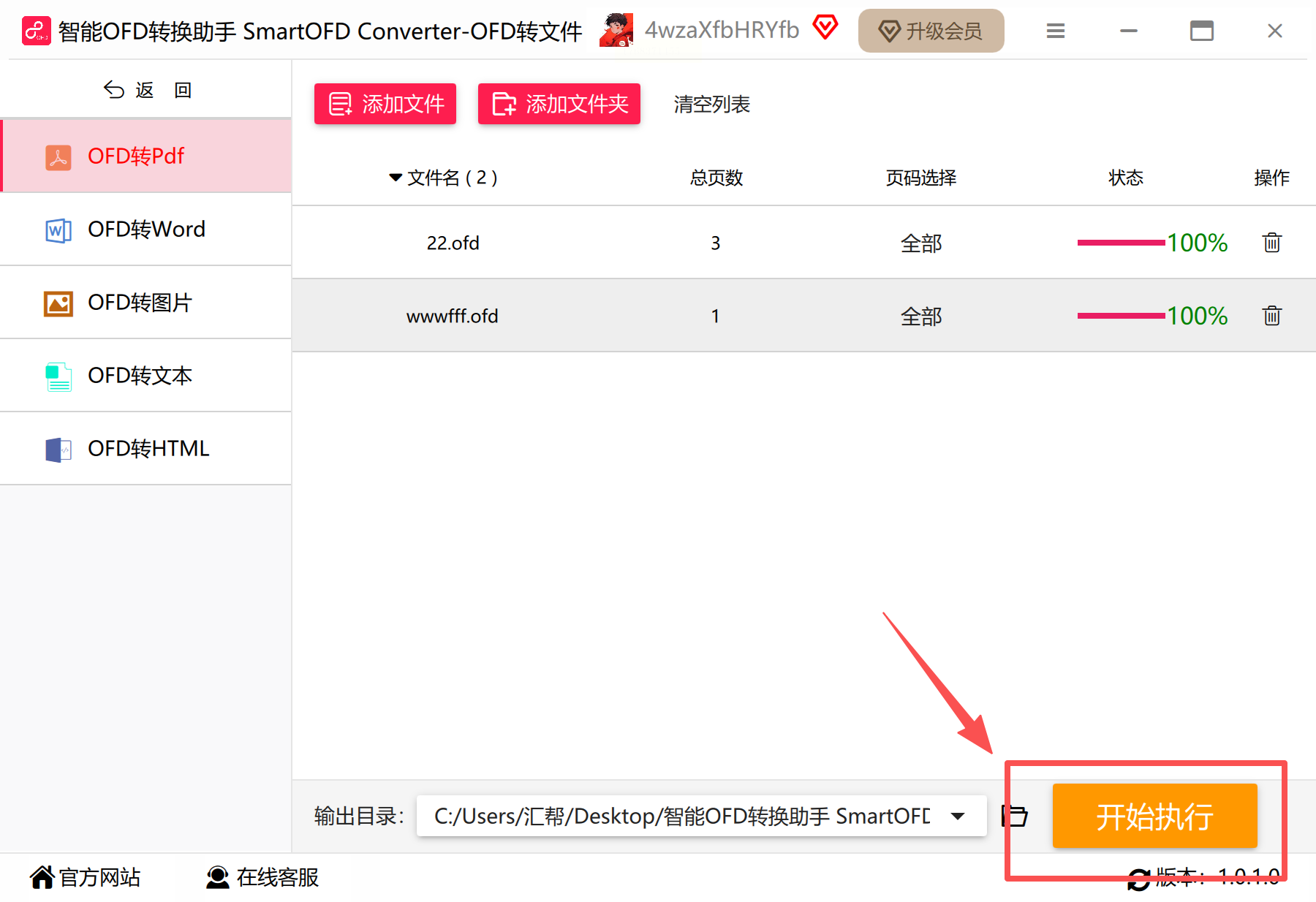Click 升级会员 to upgrade membership
The height and width of the screenshot is (902, 1316).
coord(931,31)
